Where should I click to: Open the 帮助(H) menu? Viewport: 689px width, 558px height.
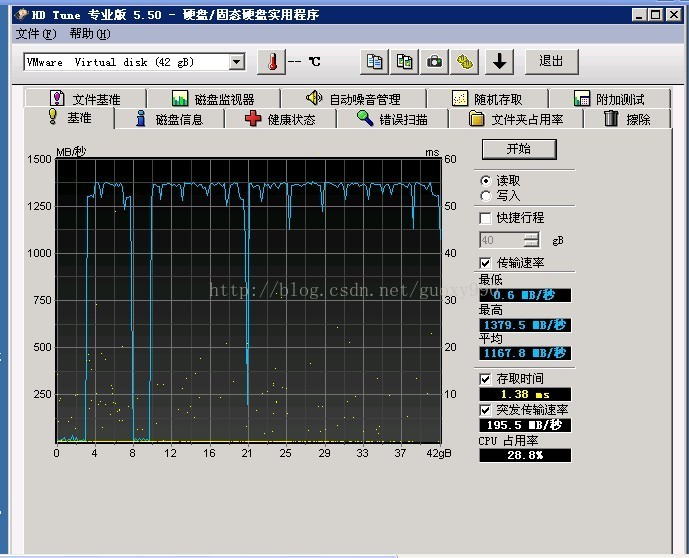tap(90, 34)
